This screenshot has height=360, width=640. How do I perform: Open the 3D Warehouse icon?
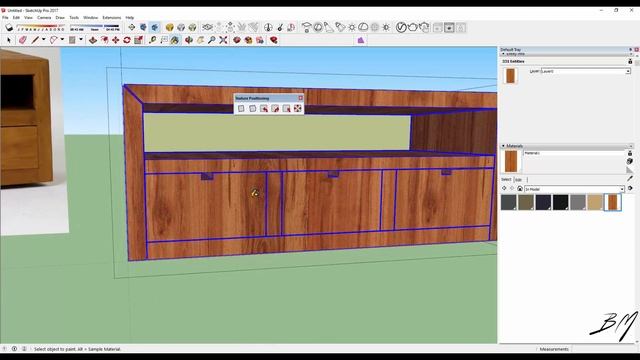point(237,40)
